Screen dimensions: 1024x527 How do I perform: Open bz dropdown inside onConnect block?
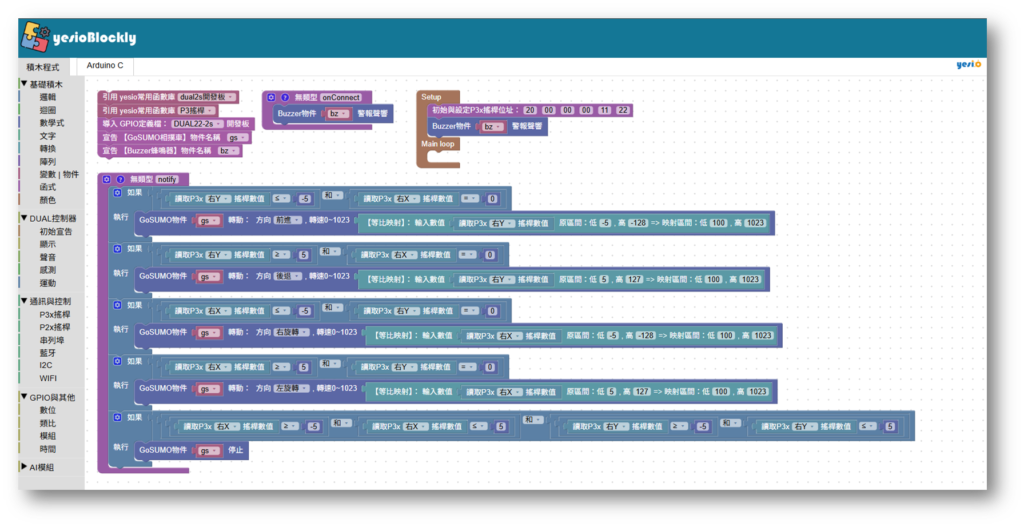point(338,114)
